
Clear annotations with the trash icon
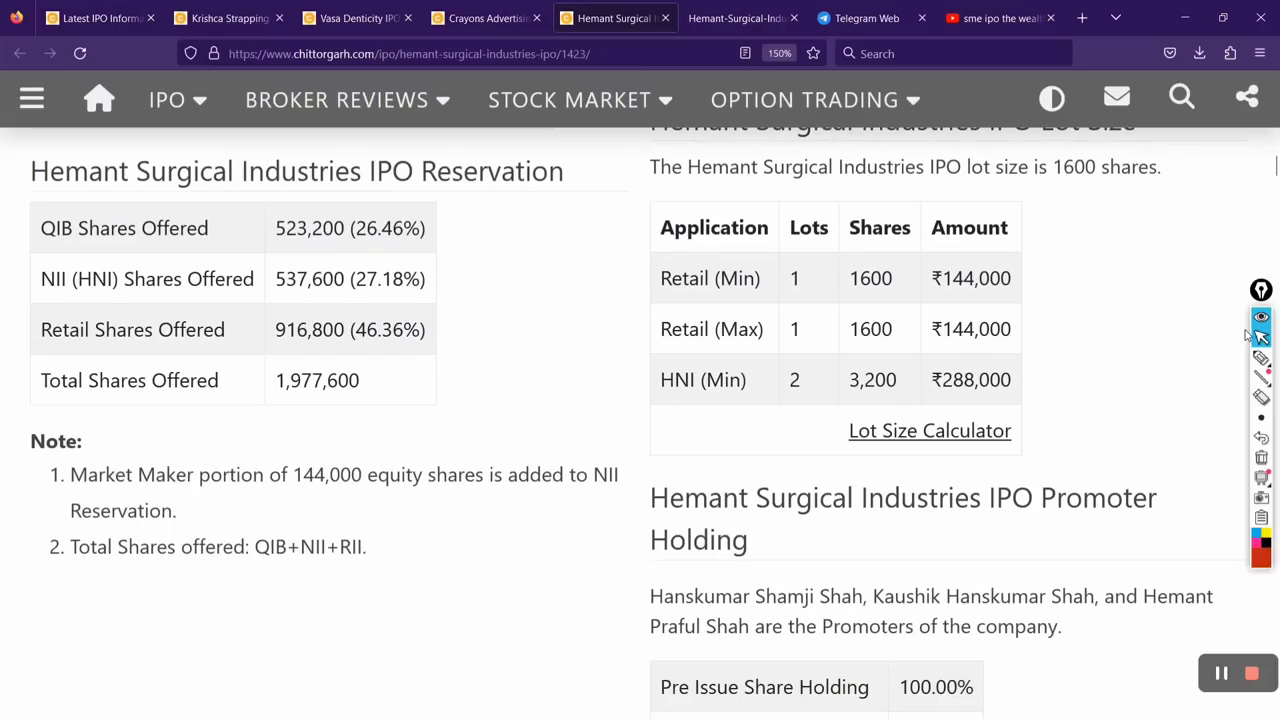point(1261,457)
